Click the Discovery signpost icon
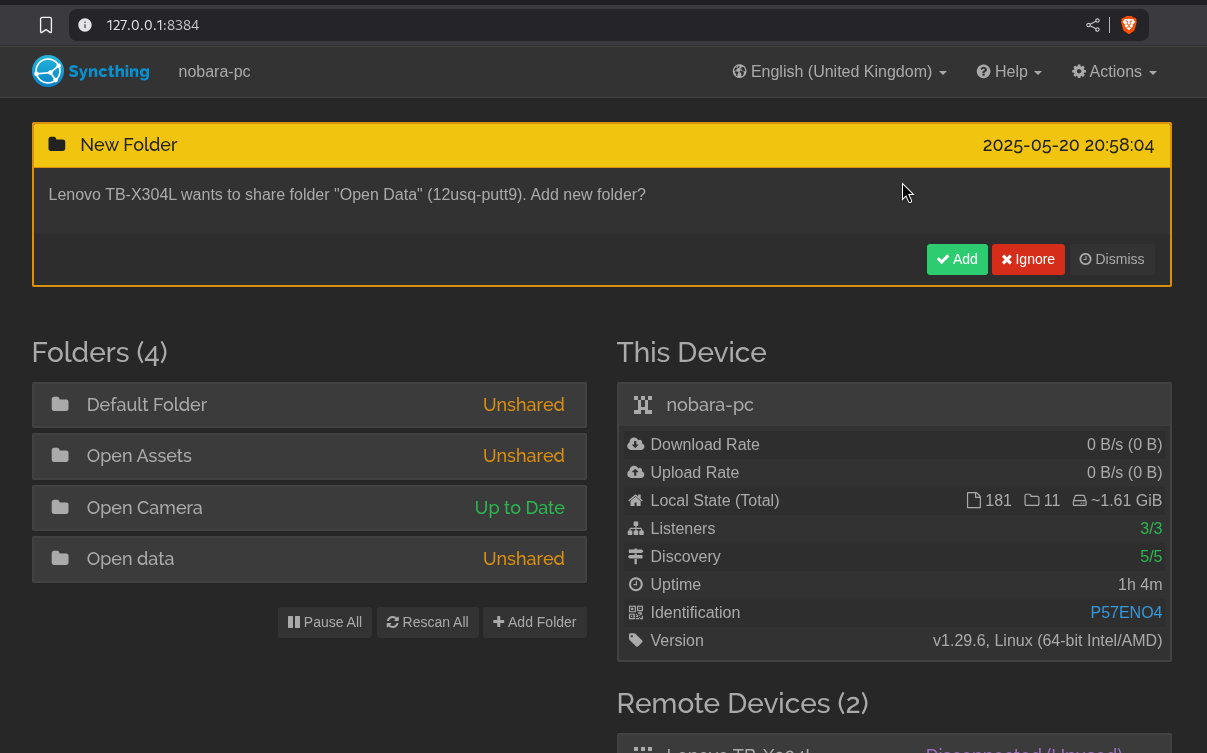The height and width of the screenshot is (753, 1207). 636,556
